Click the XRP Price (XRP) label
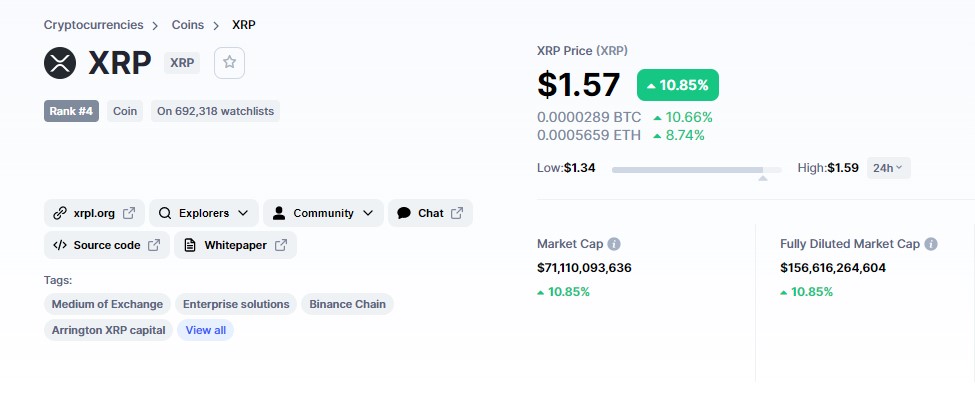This screenshot has height=401, width=975. (x=583, y=51)
